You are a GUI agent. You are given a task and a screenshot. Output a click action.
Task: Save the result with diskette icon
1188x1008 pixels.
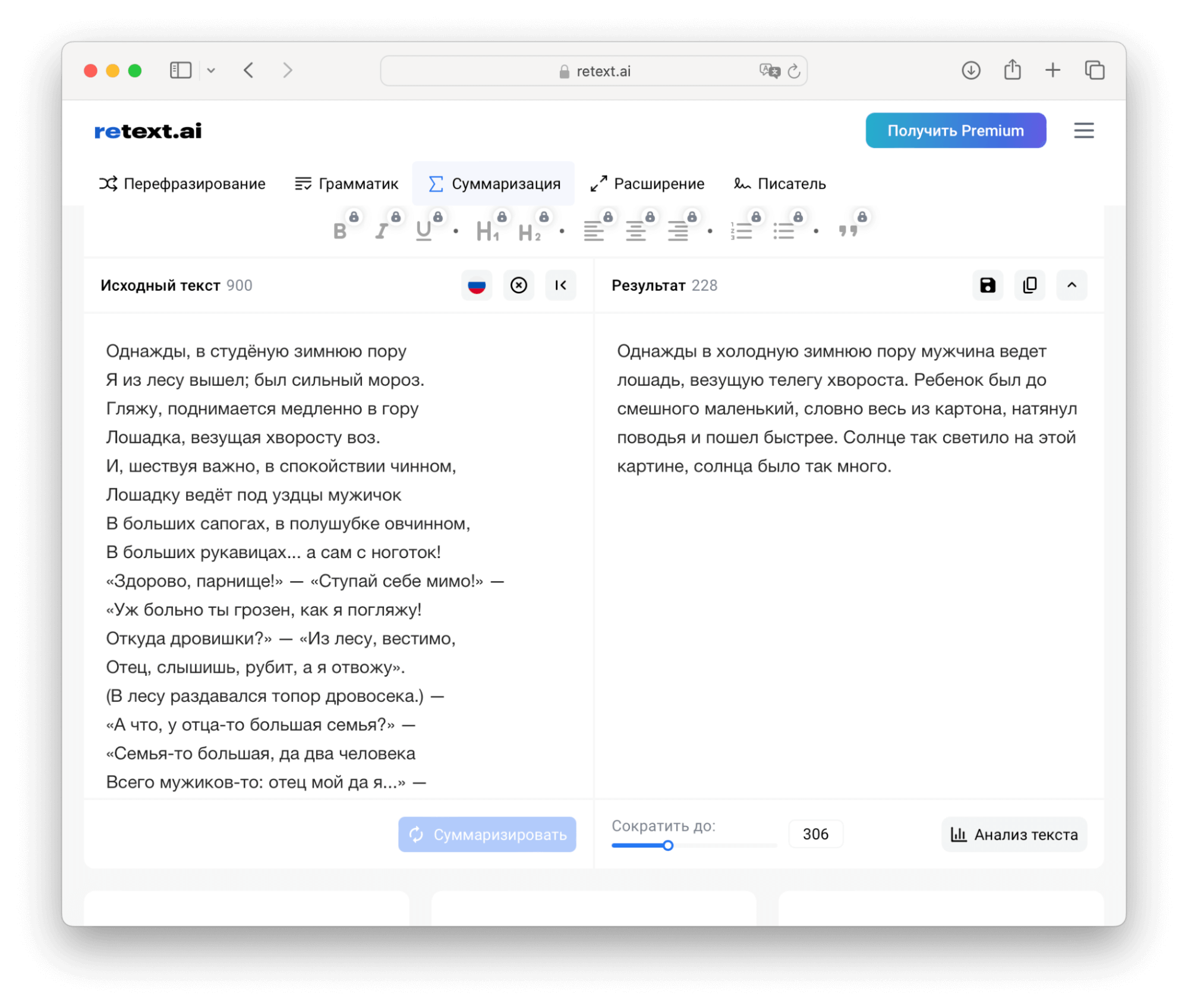tap(987, 285)
